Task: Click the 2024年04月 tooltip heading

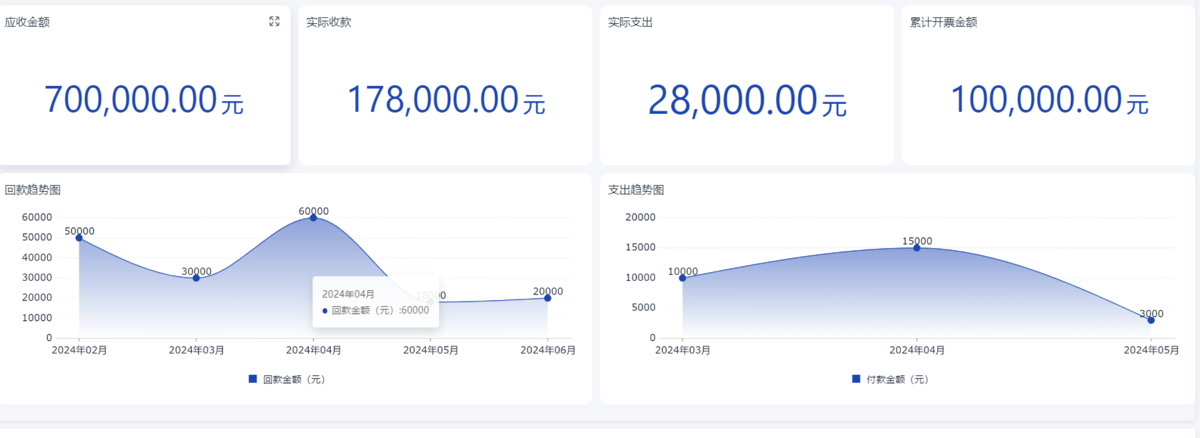Action: 348,293
